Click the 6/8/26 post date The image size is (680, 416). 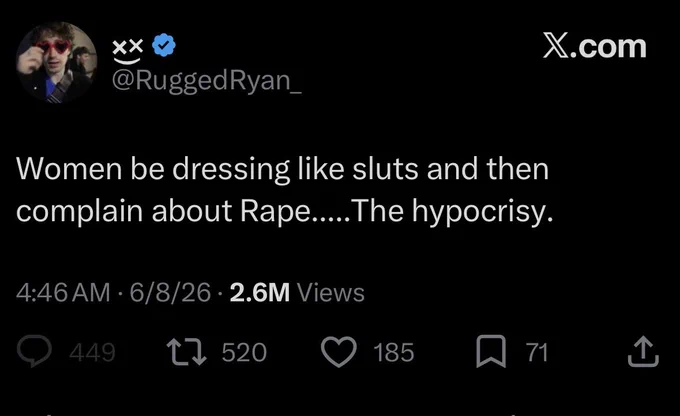(x=170, y=292)
